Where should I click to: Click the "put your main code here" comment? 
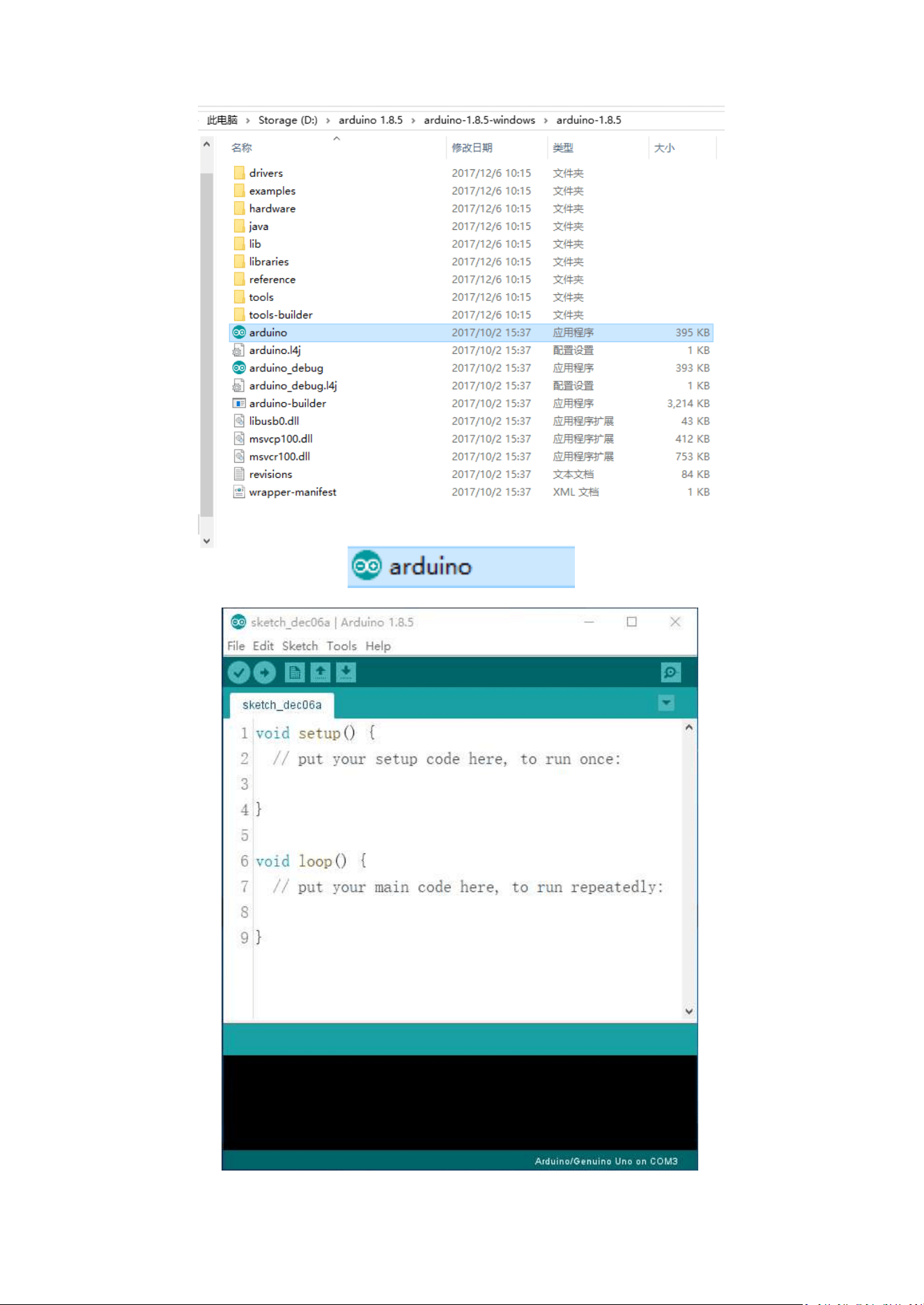pos(468,887)
